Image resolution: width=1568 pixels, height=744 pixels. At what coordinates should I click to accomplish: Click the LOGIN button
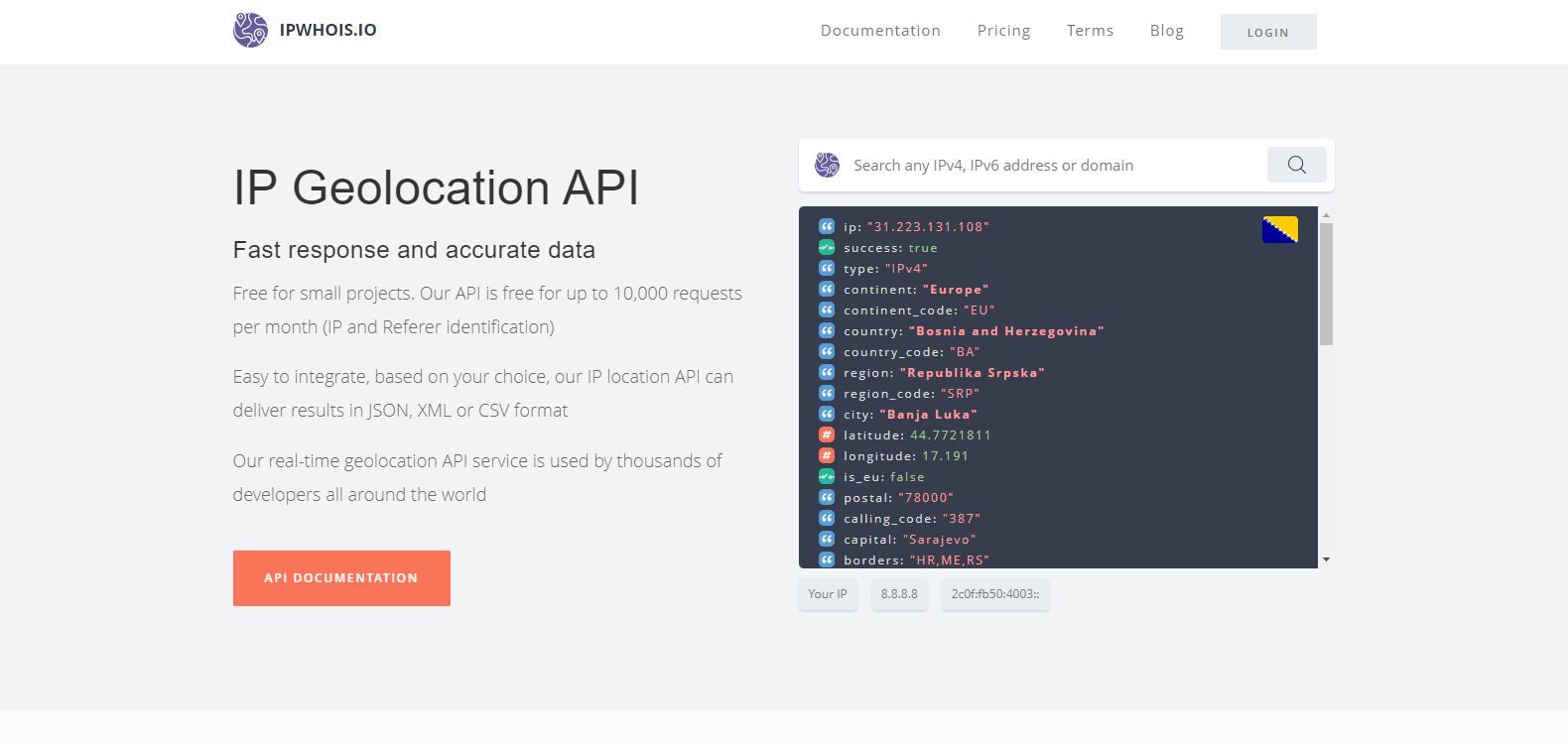[1268, 32]
